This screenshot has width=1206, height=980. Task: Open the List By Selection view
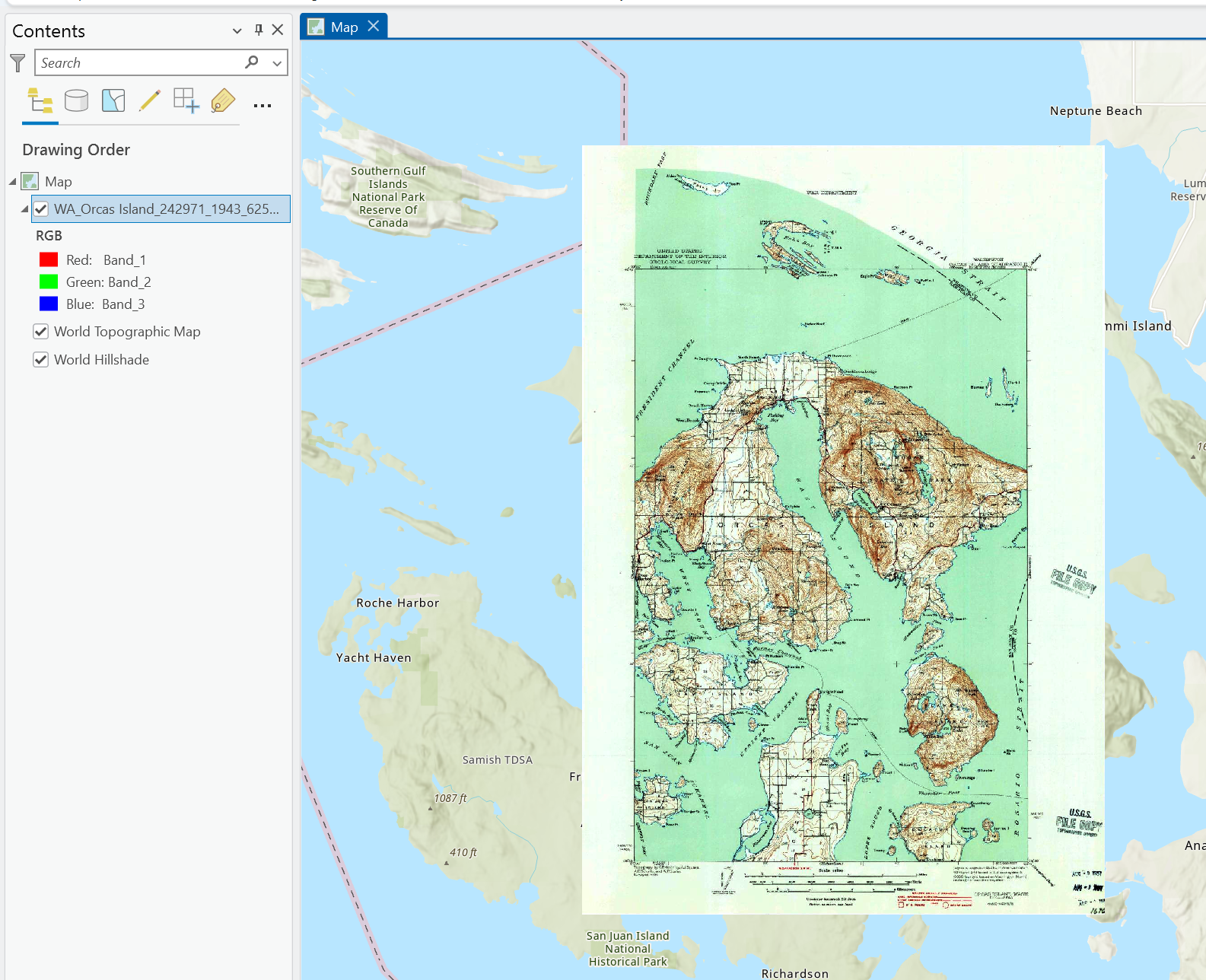(113, 100)
